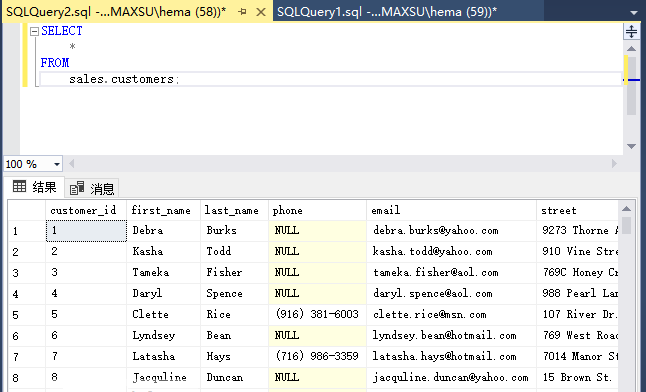Select the street column header
The height and width of the screenshot is (392, 646).
click(x=578, y=210)
